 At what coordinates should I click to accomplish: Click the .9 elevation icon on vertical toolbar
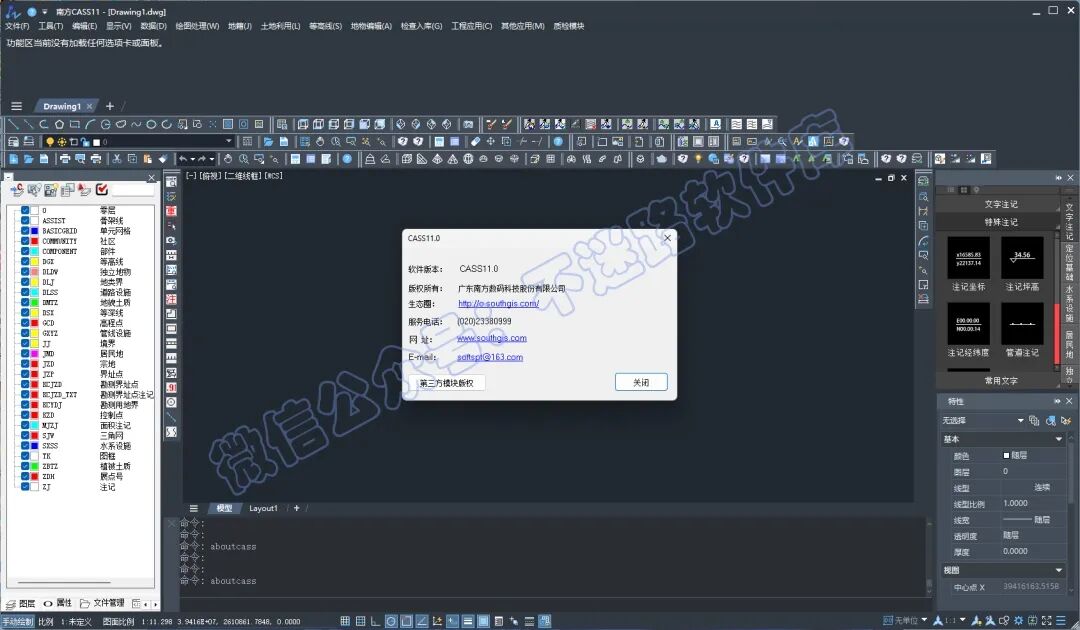(171, 388)
